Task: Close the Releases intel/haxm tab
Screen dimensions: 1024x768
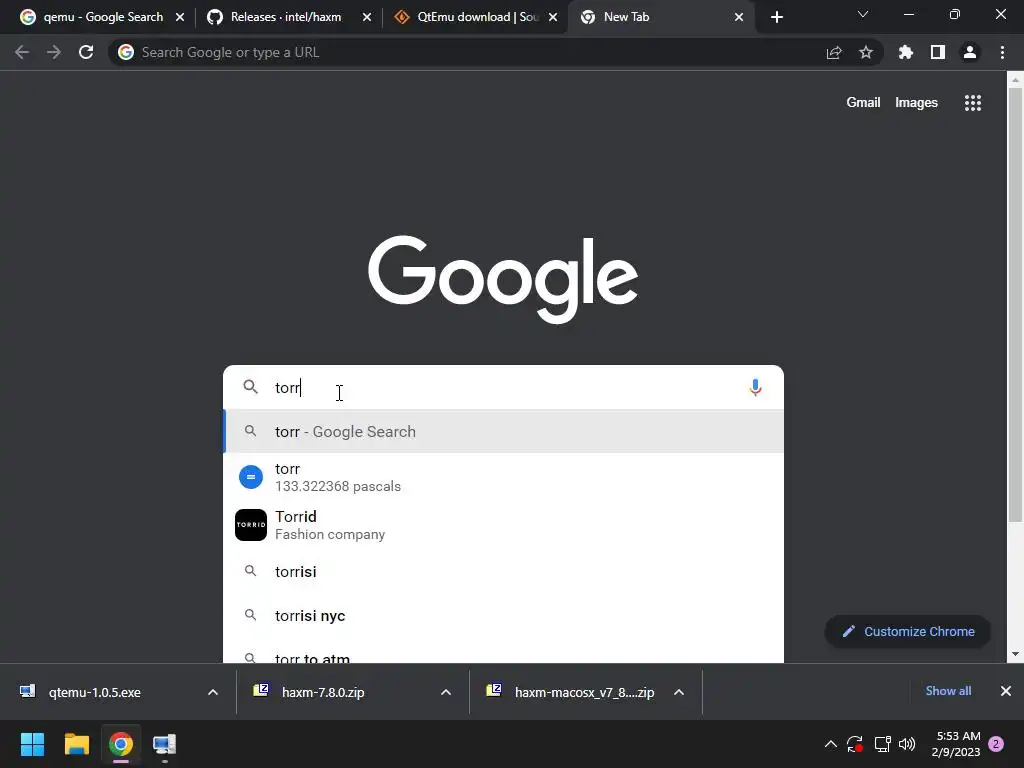Action: click(x=367, y=17)
